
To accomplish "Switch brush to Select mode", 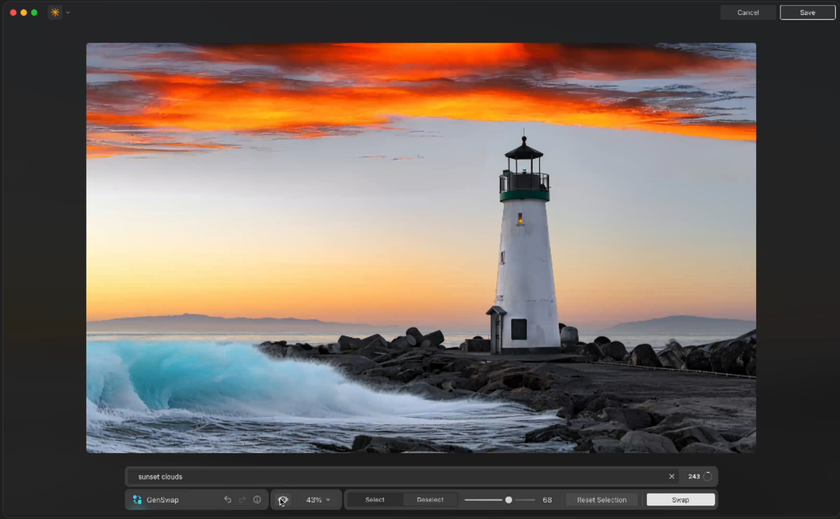I will 375,499.
